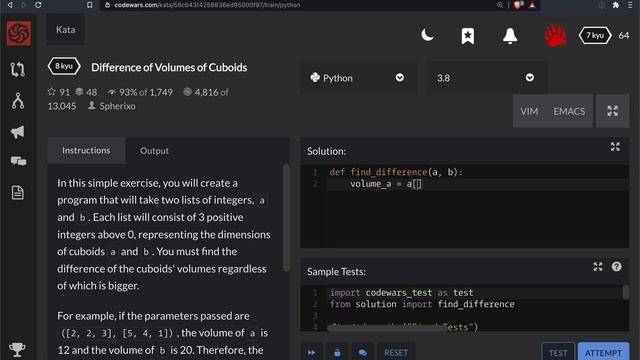The width and height of the screenshot is (640, 360).
Task: Click inside the Solution code editor line 2
Action: click(x=478, y=184)
